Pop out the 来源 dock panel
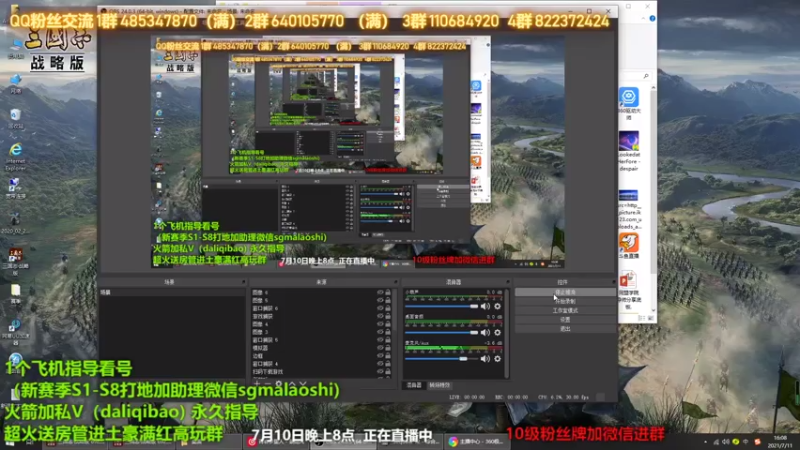Screen dimensions: 800x450 pos(395,282)
